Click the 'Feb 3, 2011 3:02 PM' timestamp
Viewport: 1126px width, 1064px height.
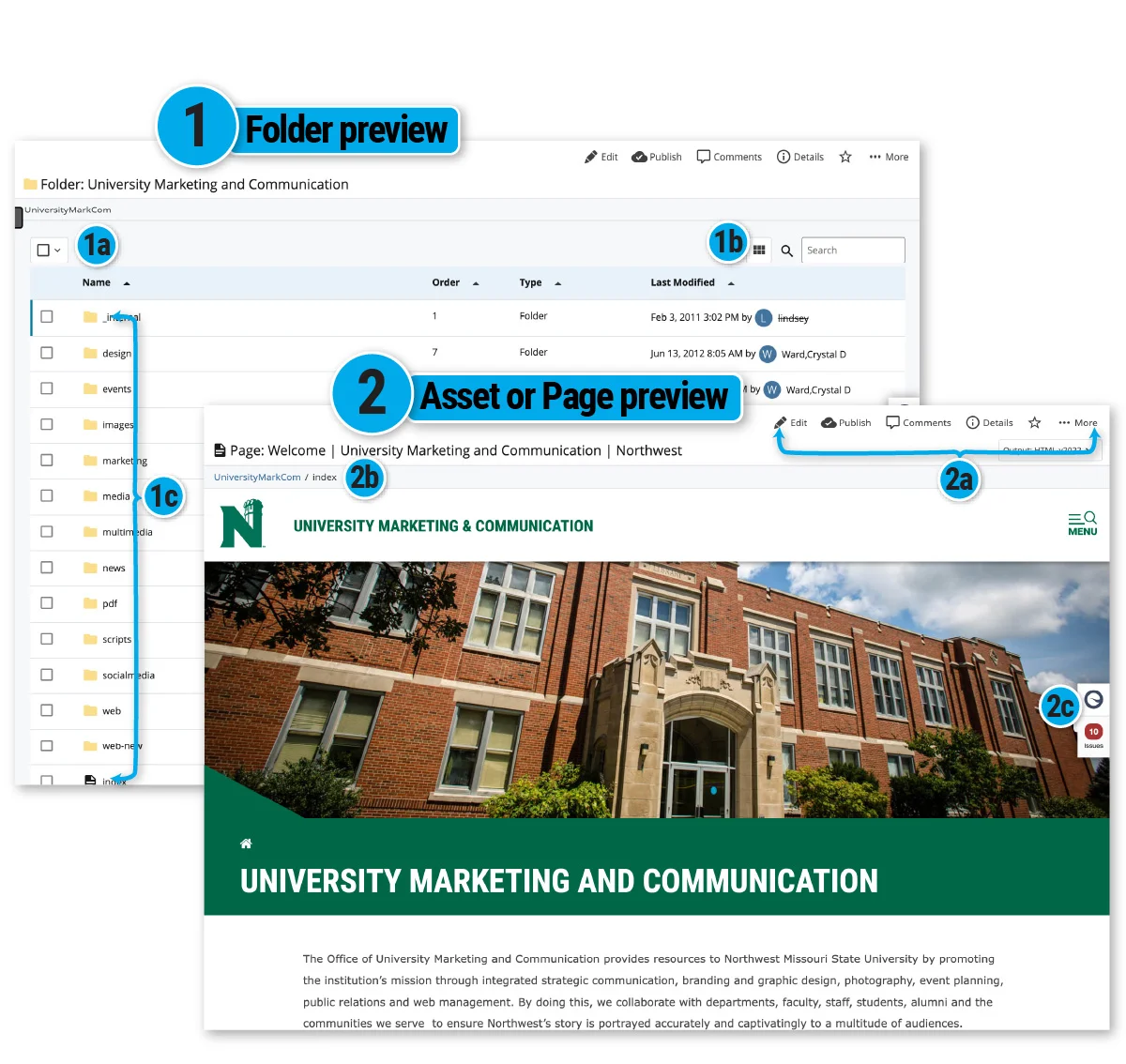tap(694, 317)
